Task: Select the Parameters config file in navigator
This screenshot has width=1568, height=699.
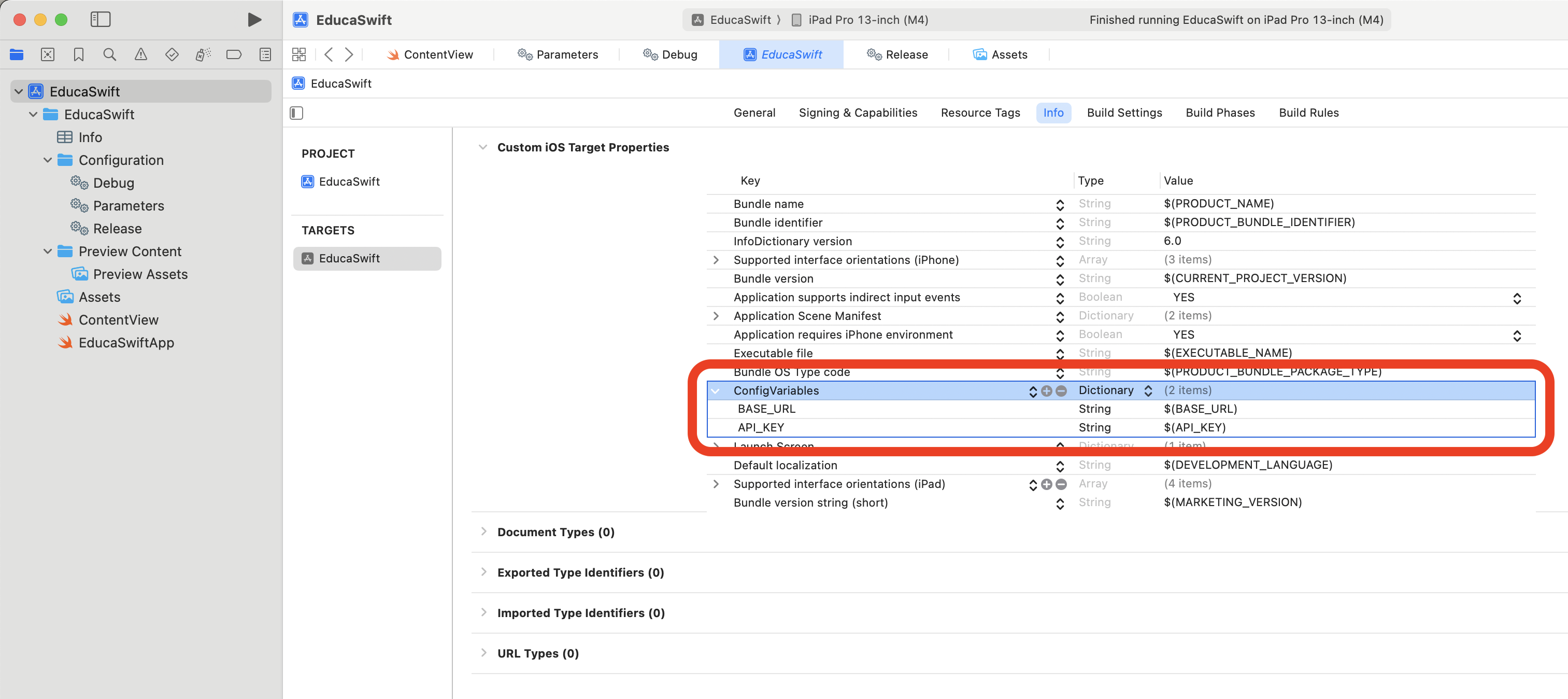Action: click(x=117, y=206)
